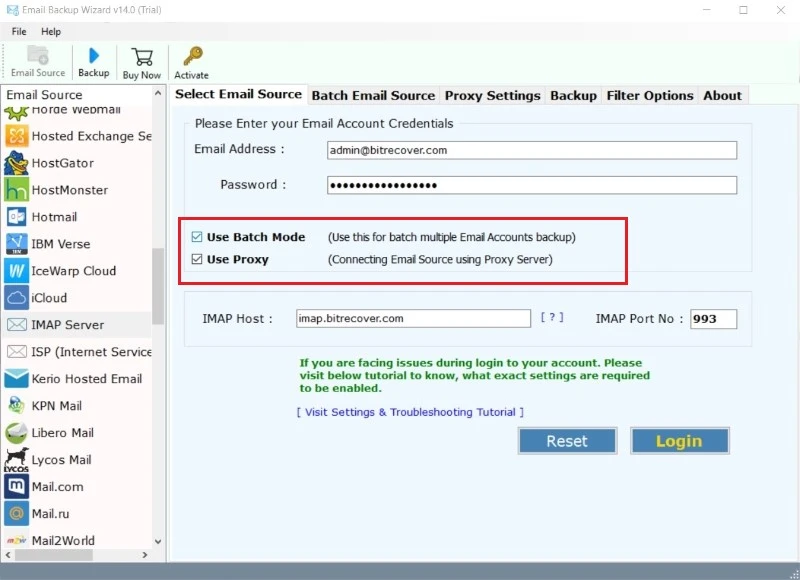Choose the iCloud icon in sidebar
This screenshot has width=800, height=580.
[x=16, y=298]
